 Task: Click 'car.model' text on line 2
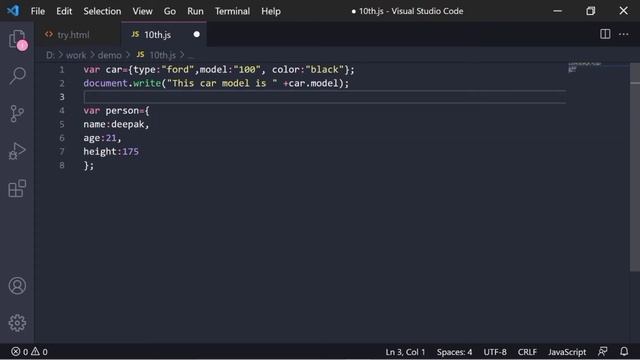[x=313, y=83]
